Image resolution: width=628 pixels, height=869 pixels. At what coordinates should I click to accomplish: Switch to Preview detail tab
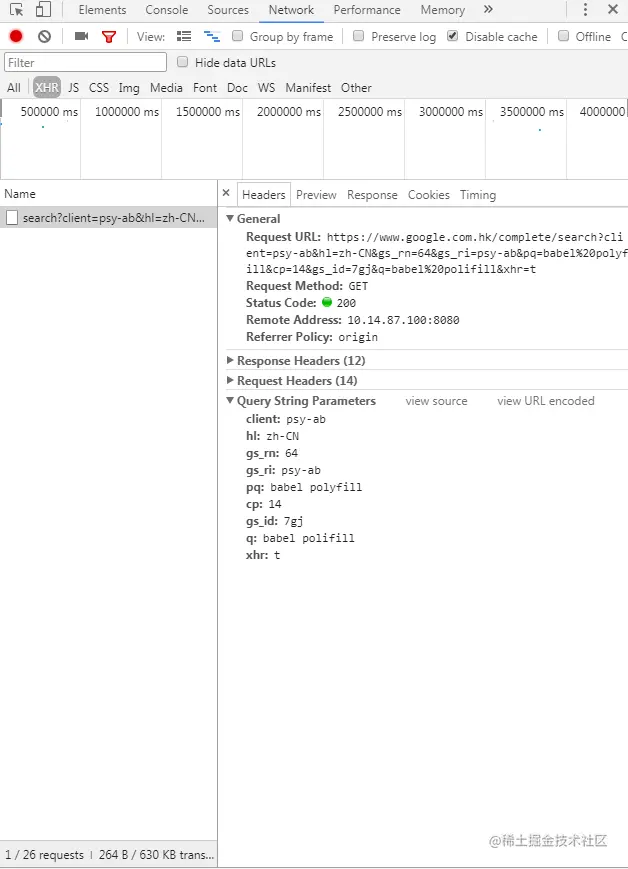click(x=316, y=195)
